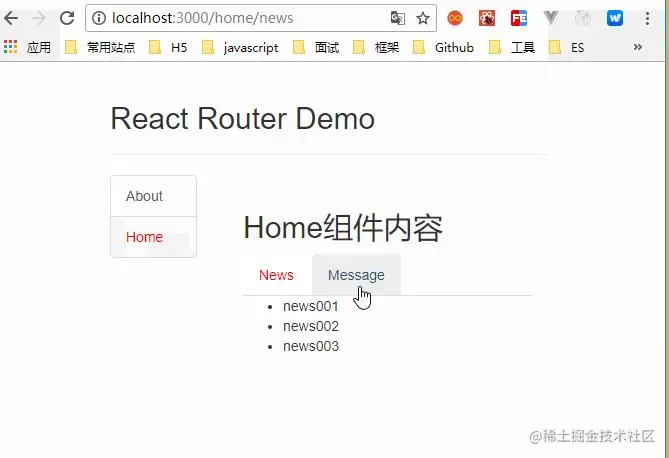Open the Apps shortcut in bookmarks bar
Image resolution: width=669 pixels, height=458 pixels.
coord(27,47)
